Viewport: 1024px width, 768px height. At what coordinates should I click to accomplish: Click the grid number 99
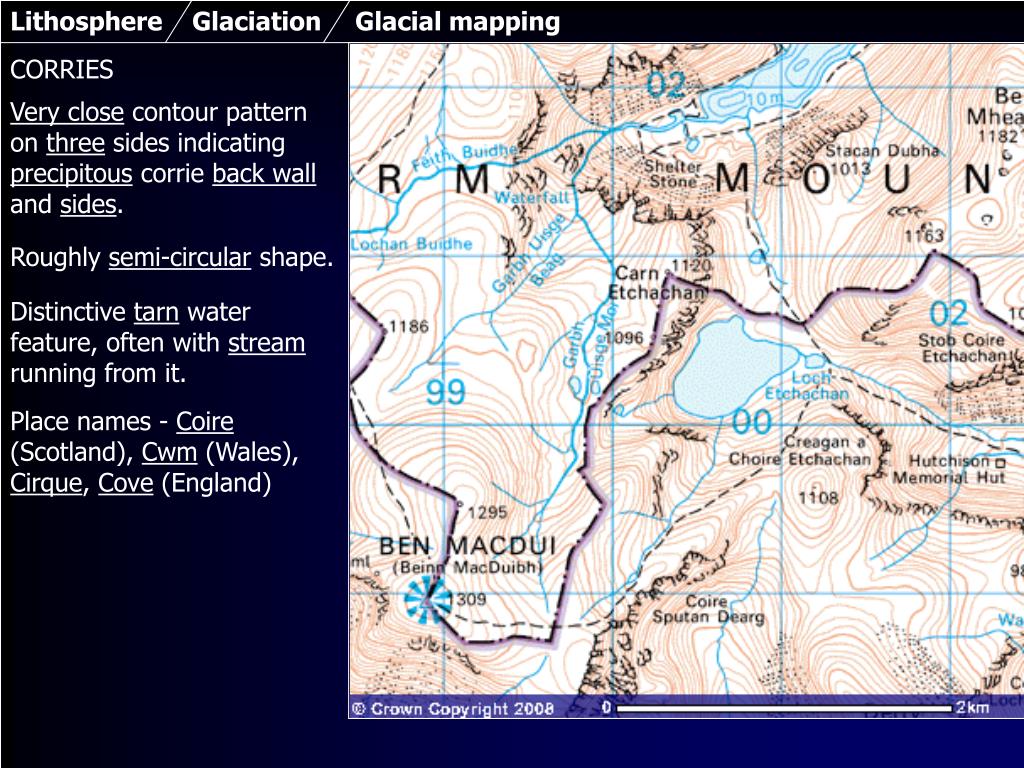[x=446, y=392]
